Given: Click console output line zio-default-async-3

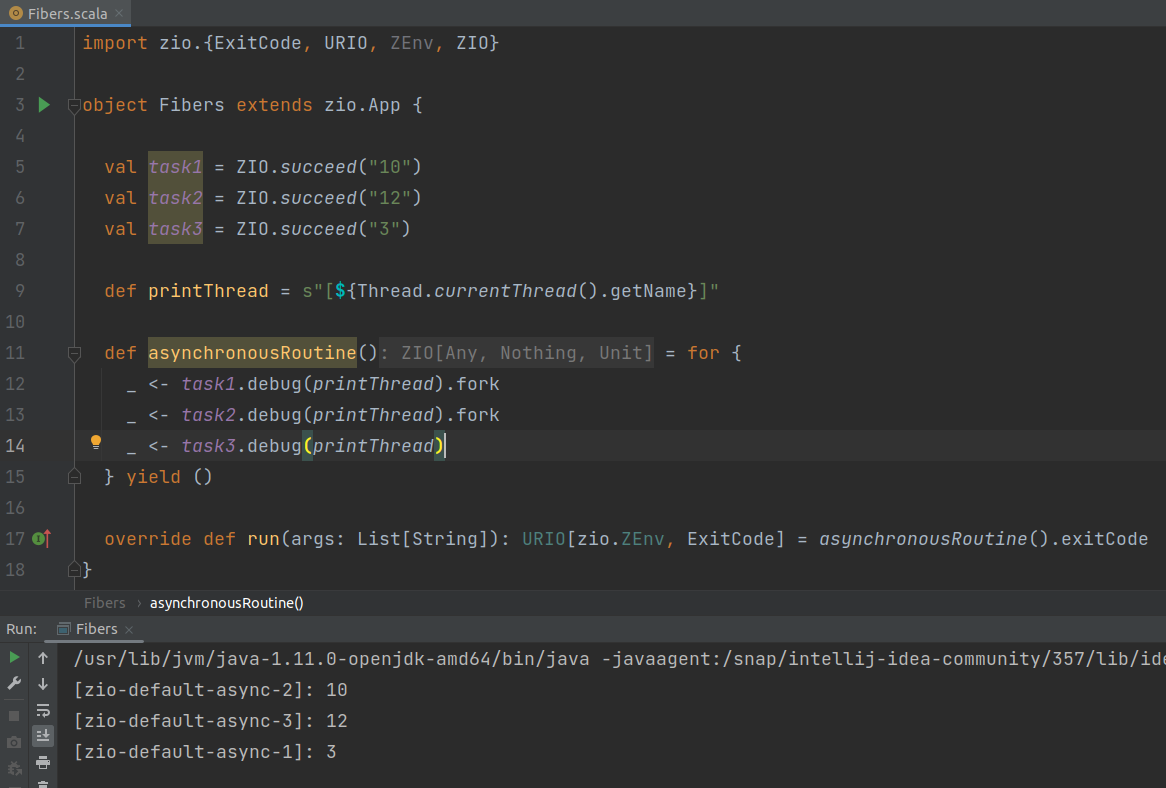Looking at the screenshot, I should (210, 721).
